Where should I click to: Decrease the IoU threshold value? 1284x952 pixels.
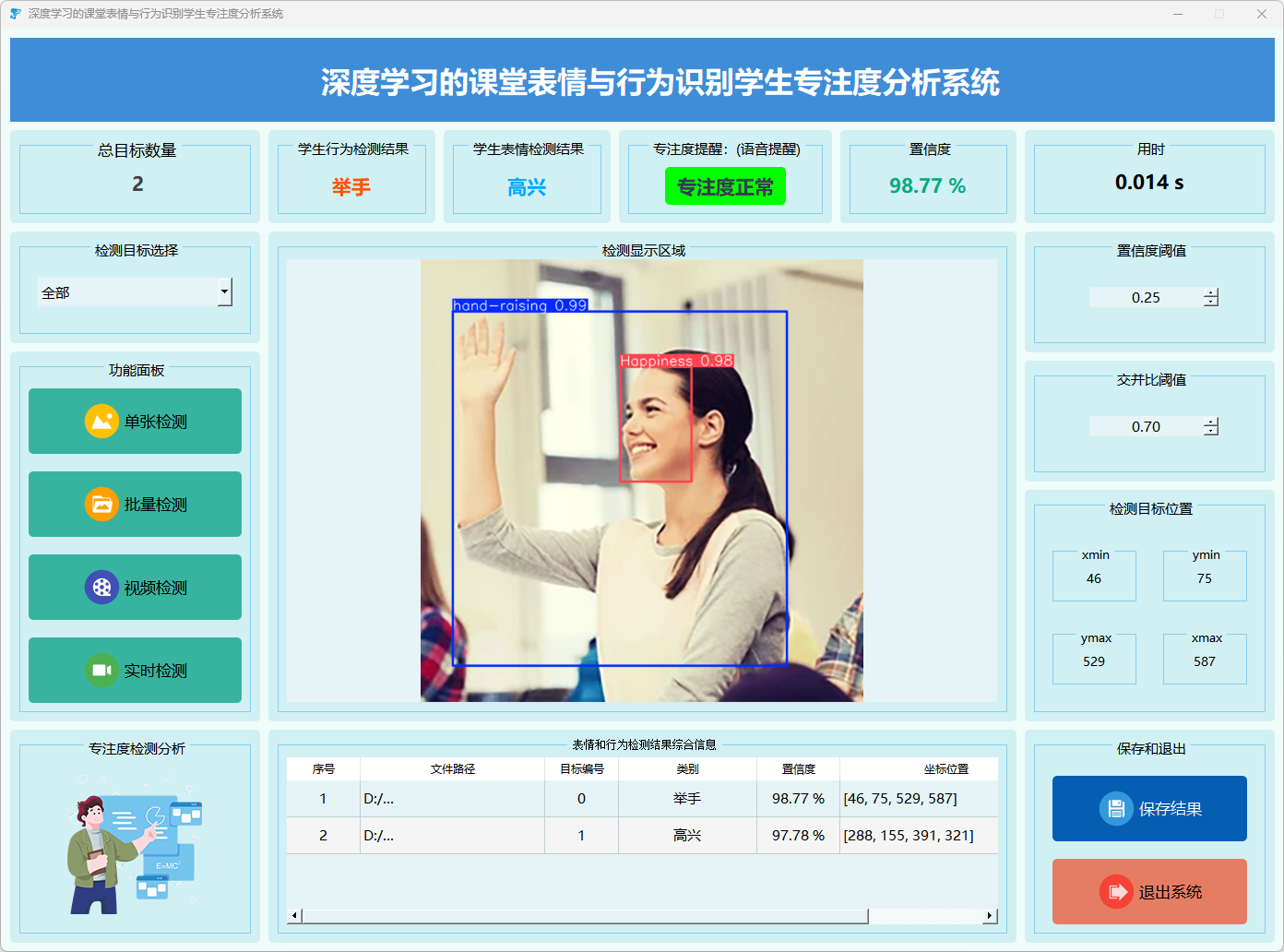coord(1211,431)
